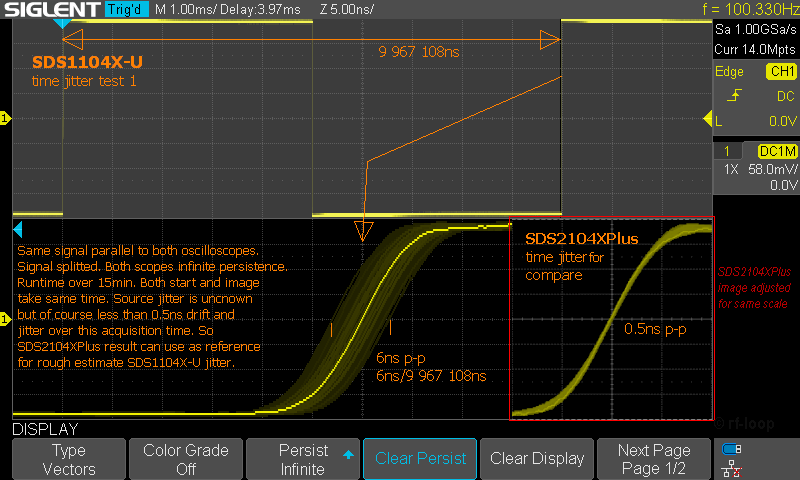Click the 6ns p-p label
Viewport: 800px width, 480px height.
point(401,358)
